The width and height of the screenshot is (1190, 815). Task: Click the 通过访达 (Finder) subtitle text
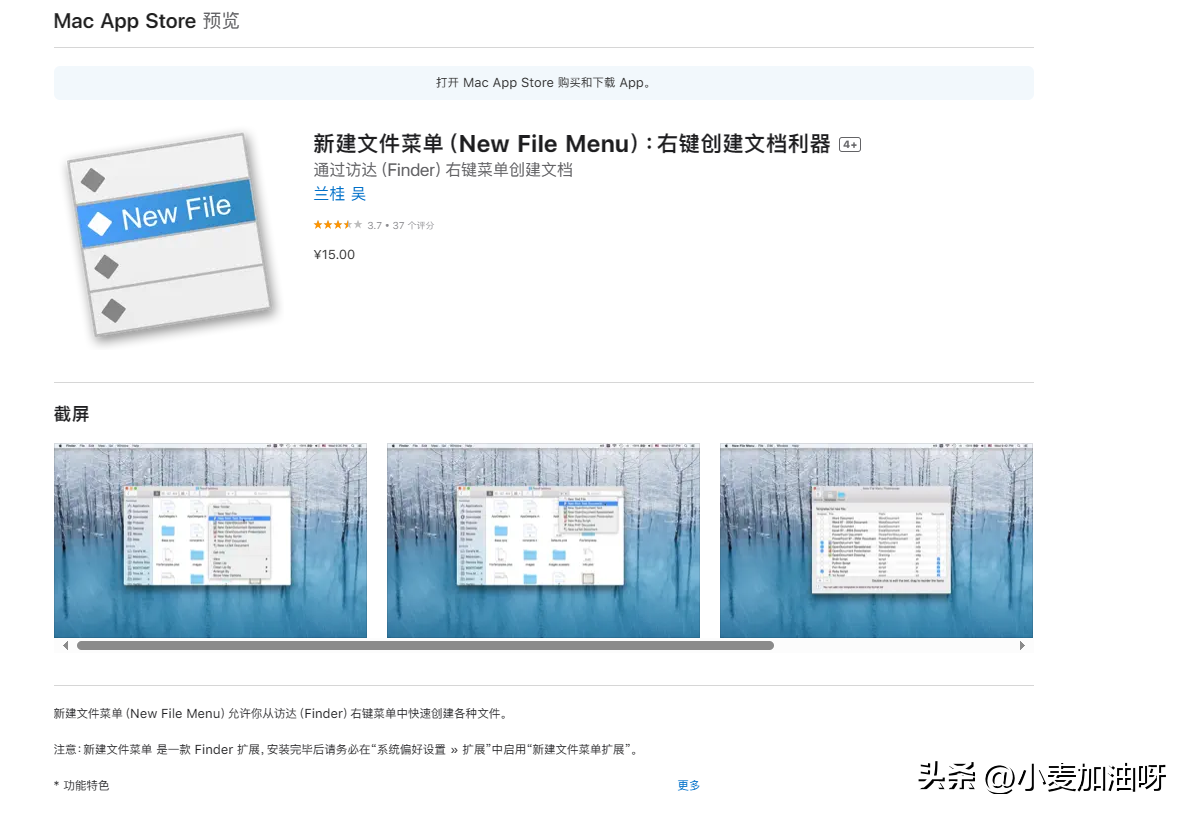443,170
